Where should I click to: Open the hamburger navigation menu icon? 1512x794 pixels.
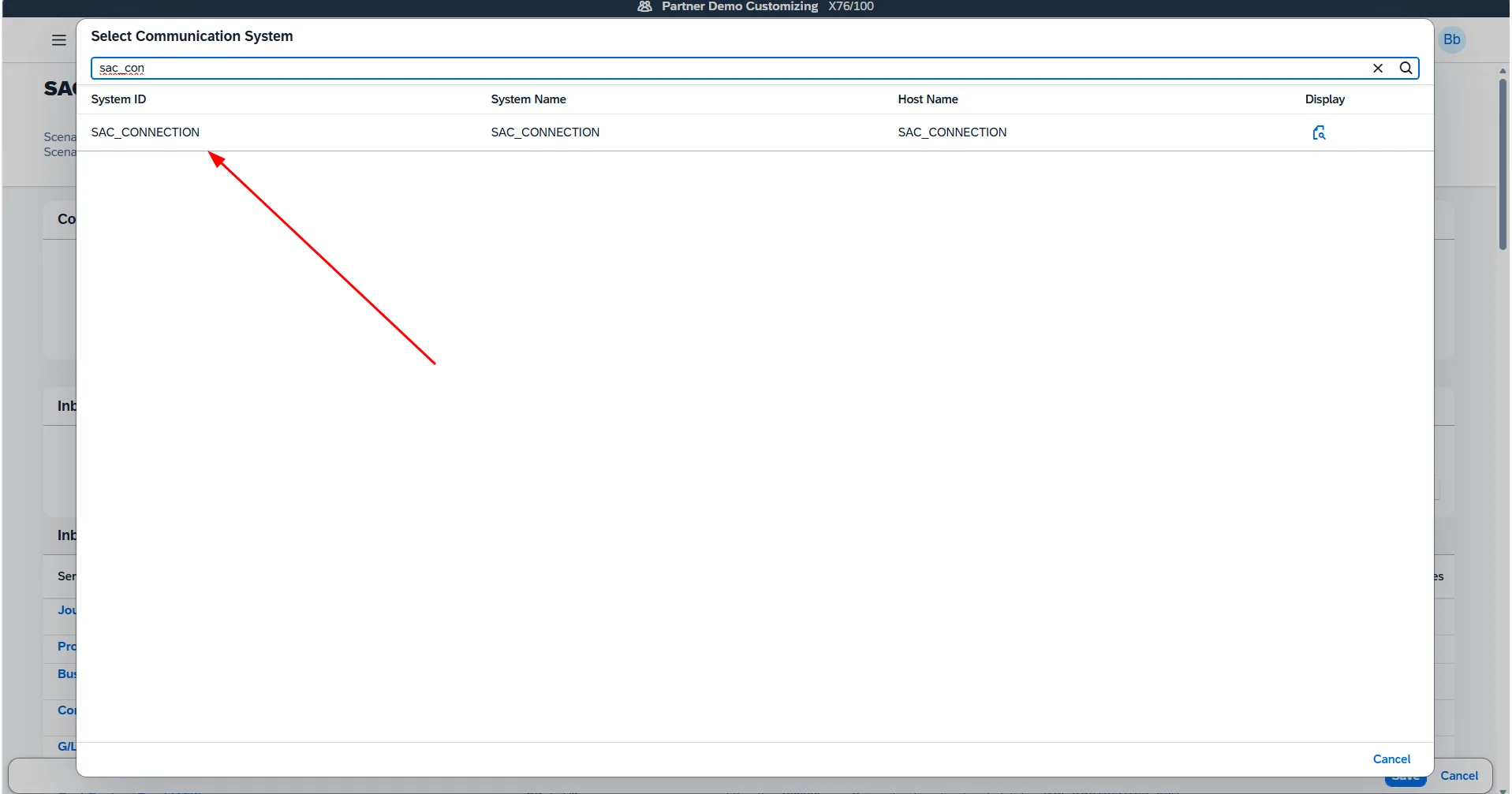tap(59, 40)
